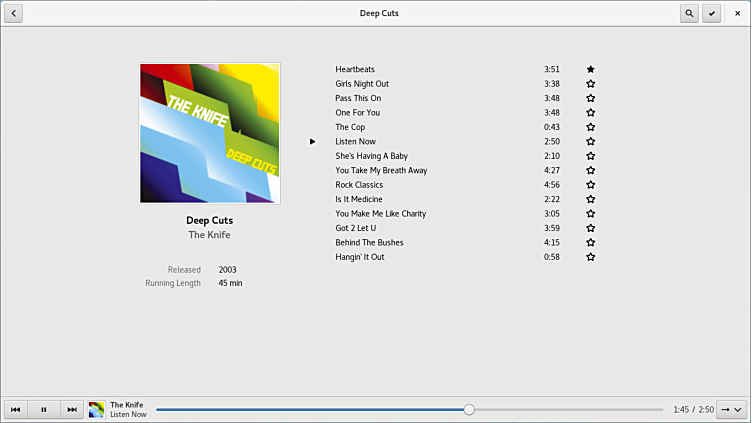Enable selection mode with checkmark button
The image size is (752, 423).
coord(712,13)
